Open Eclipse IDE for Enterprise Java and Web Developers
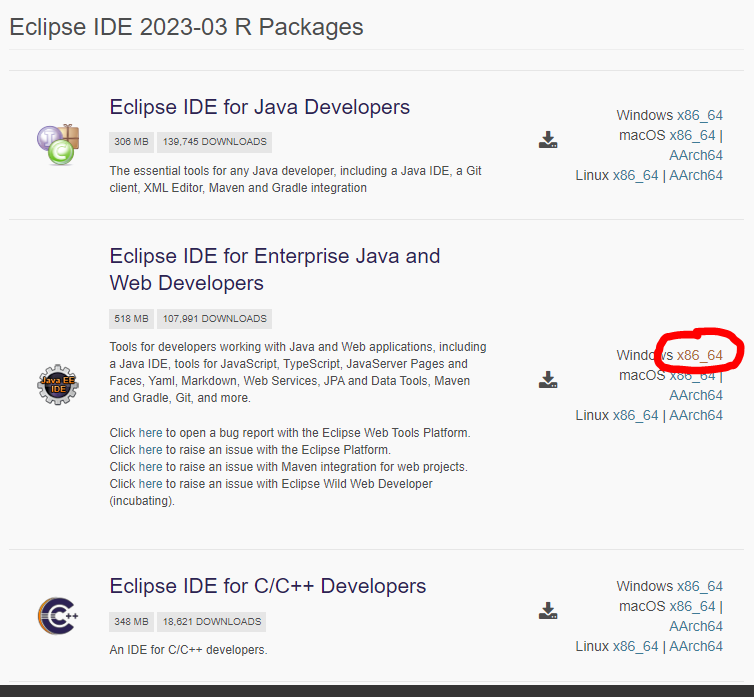 click(x=275, y=269)
